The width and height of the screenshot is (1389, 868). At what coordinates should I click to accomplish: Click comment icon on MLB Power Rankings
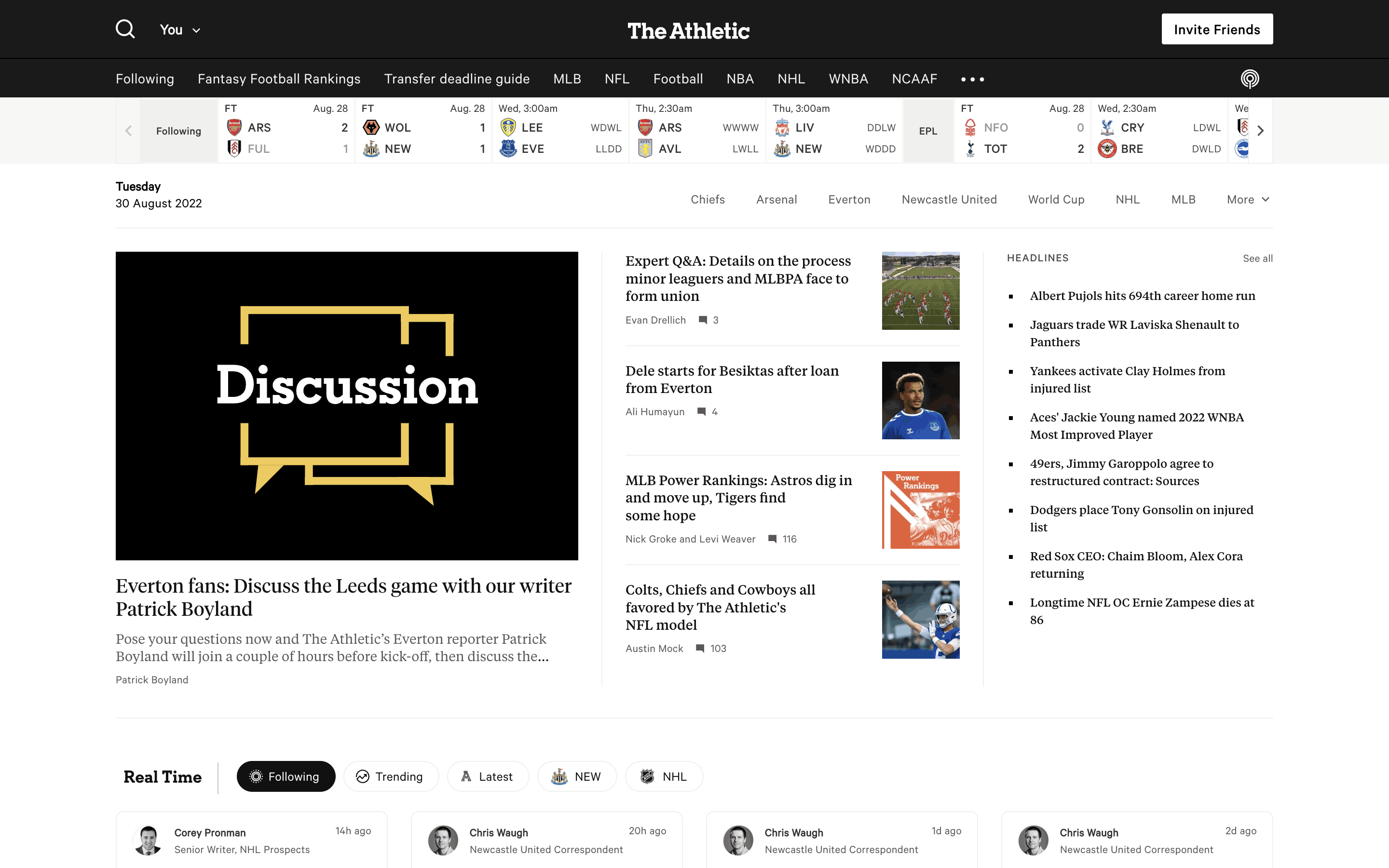point(772,539)
